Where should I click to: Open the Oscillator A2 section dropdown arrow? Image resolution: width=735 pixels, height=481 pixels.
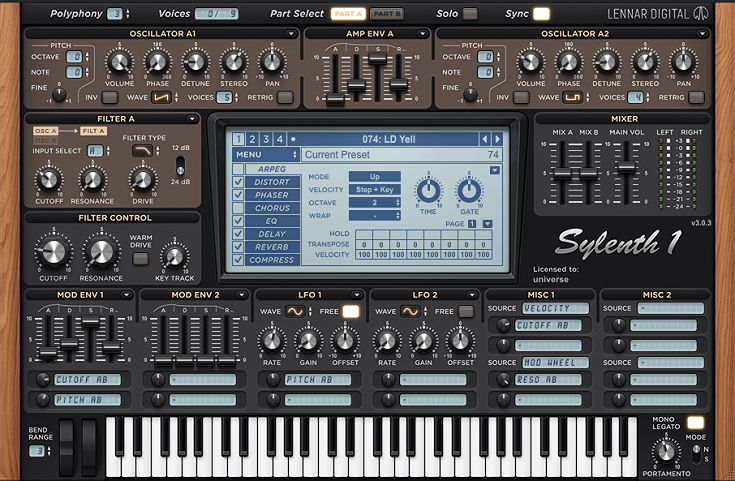(x=702, y=34)
